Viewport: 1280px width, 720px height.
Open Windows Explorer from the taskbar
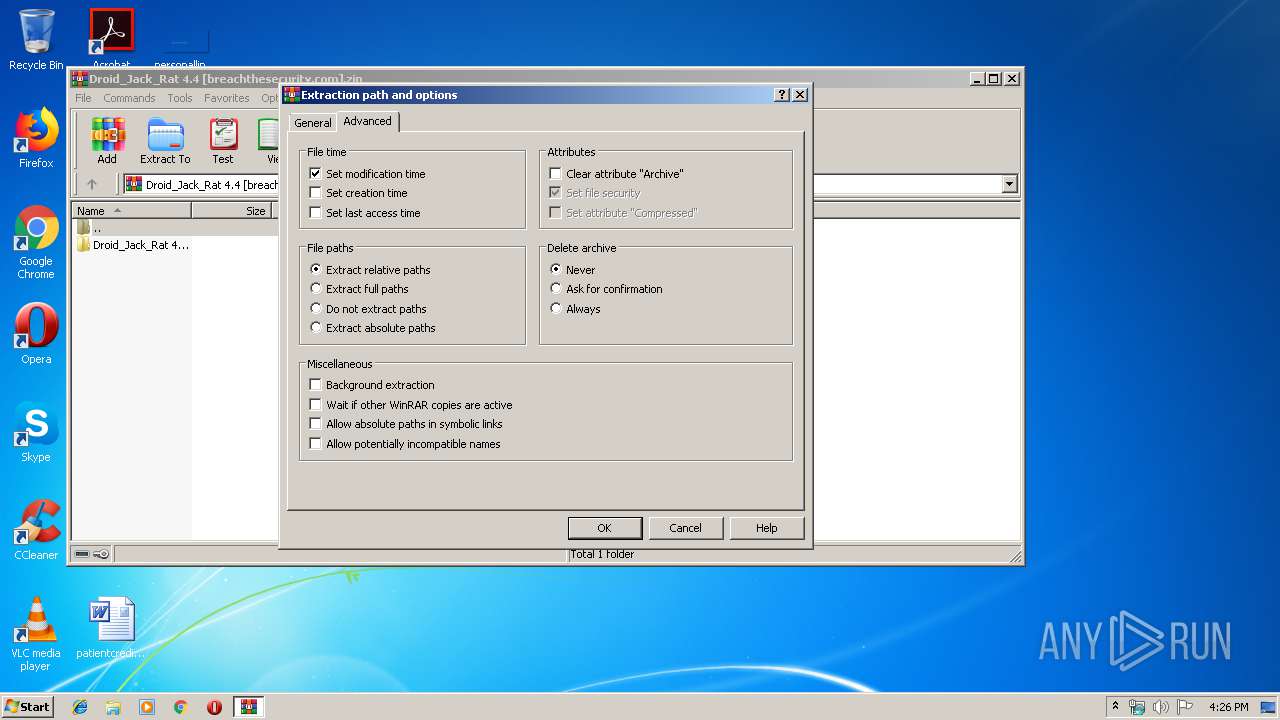click(113, 707)
